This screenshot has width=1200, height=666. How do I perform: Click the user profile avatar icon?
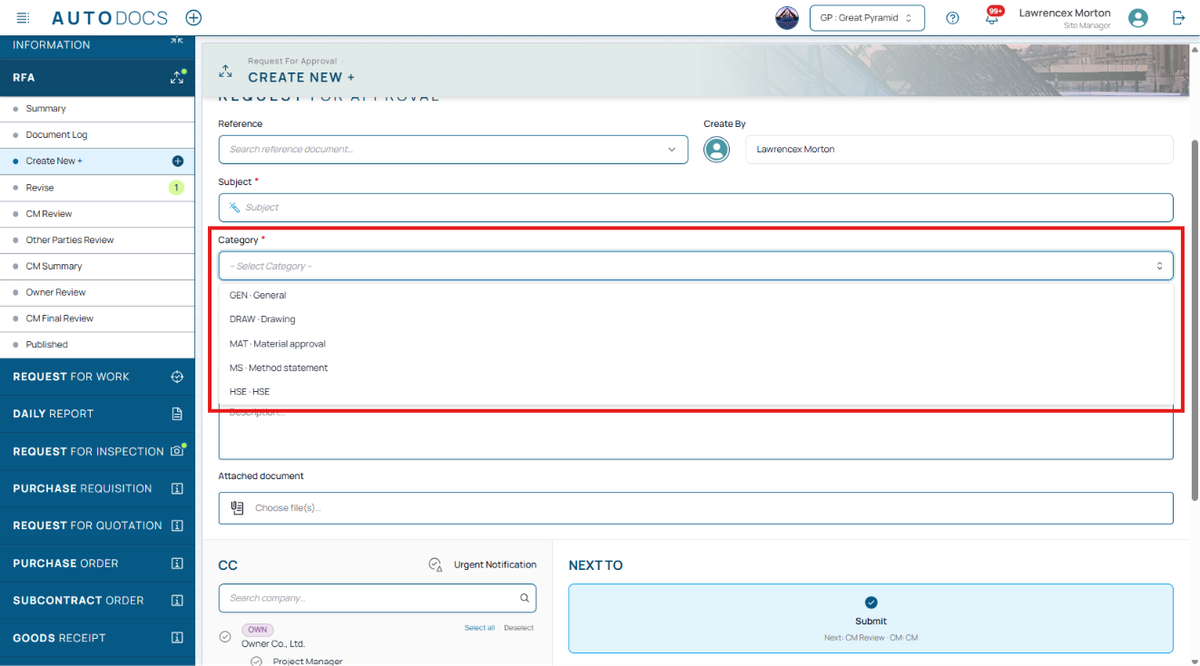tap(1137, 18)
